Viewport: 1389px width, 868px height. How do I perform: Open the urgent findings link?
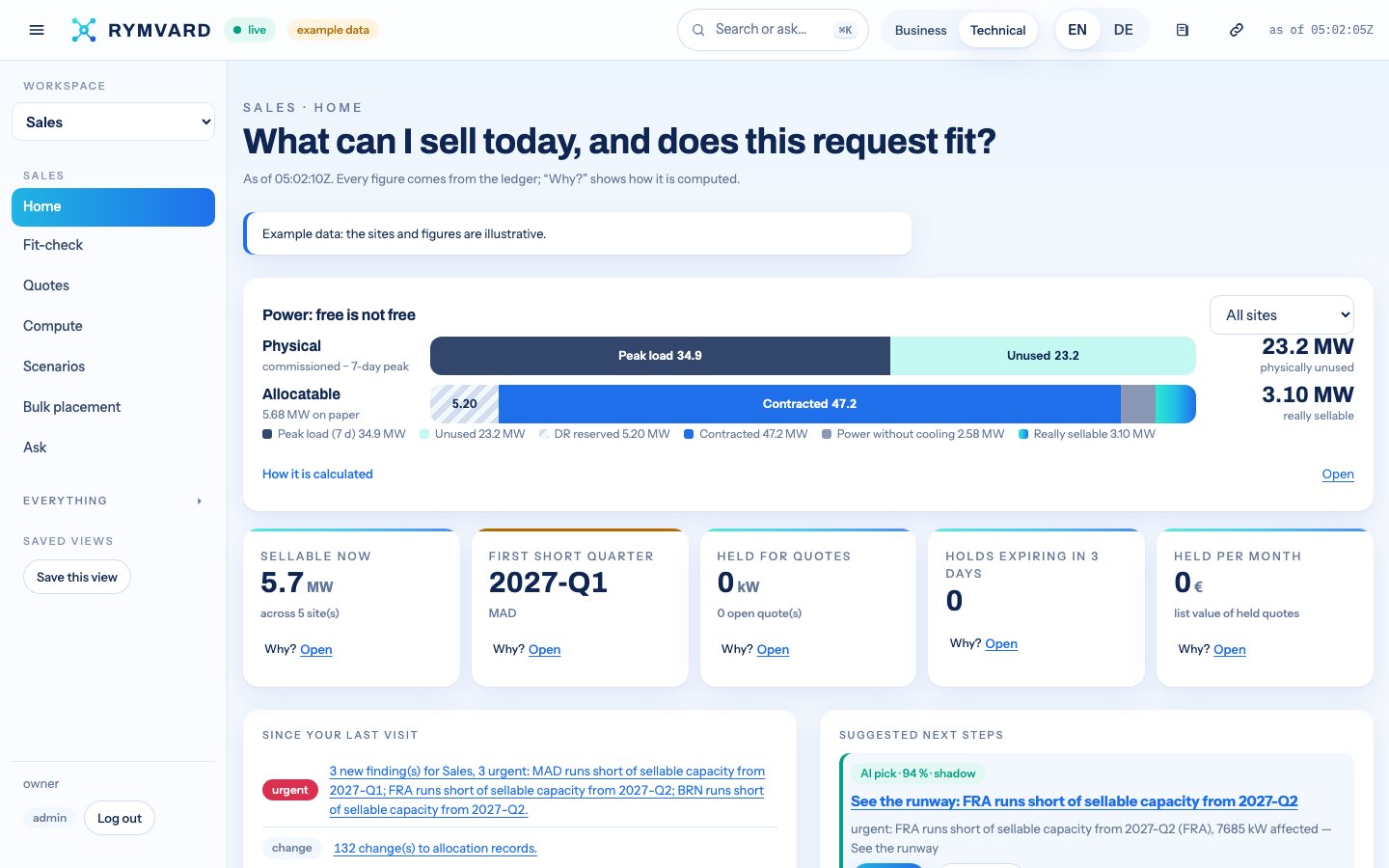tap(547, 790)
